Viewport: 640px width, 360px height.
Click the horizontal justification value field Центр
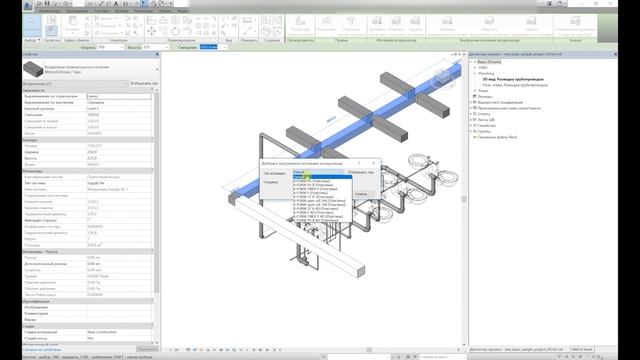click(119, 96)
